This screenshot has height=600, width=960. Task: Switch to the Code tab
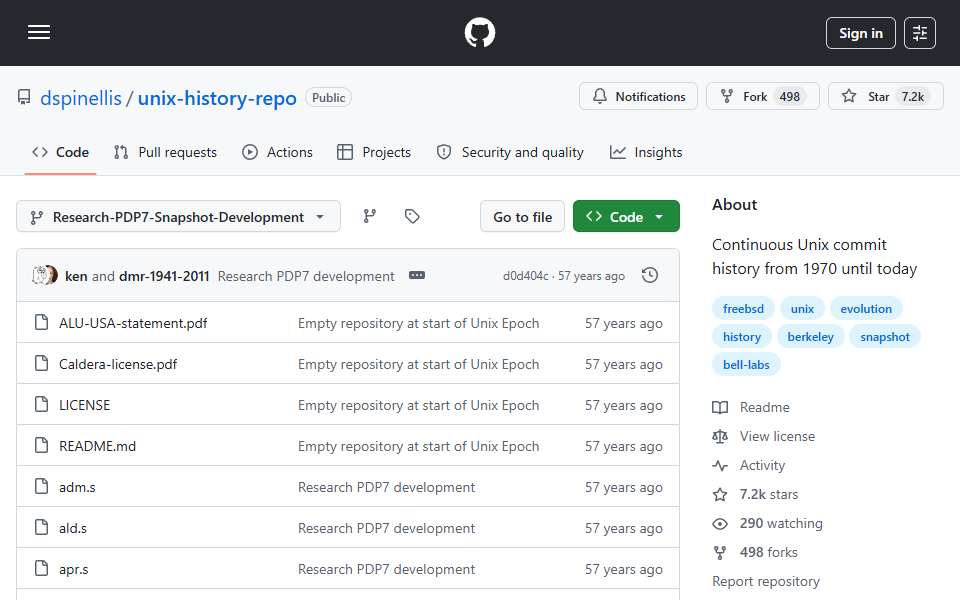click(61, 152)
